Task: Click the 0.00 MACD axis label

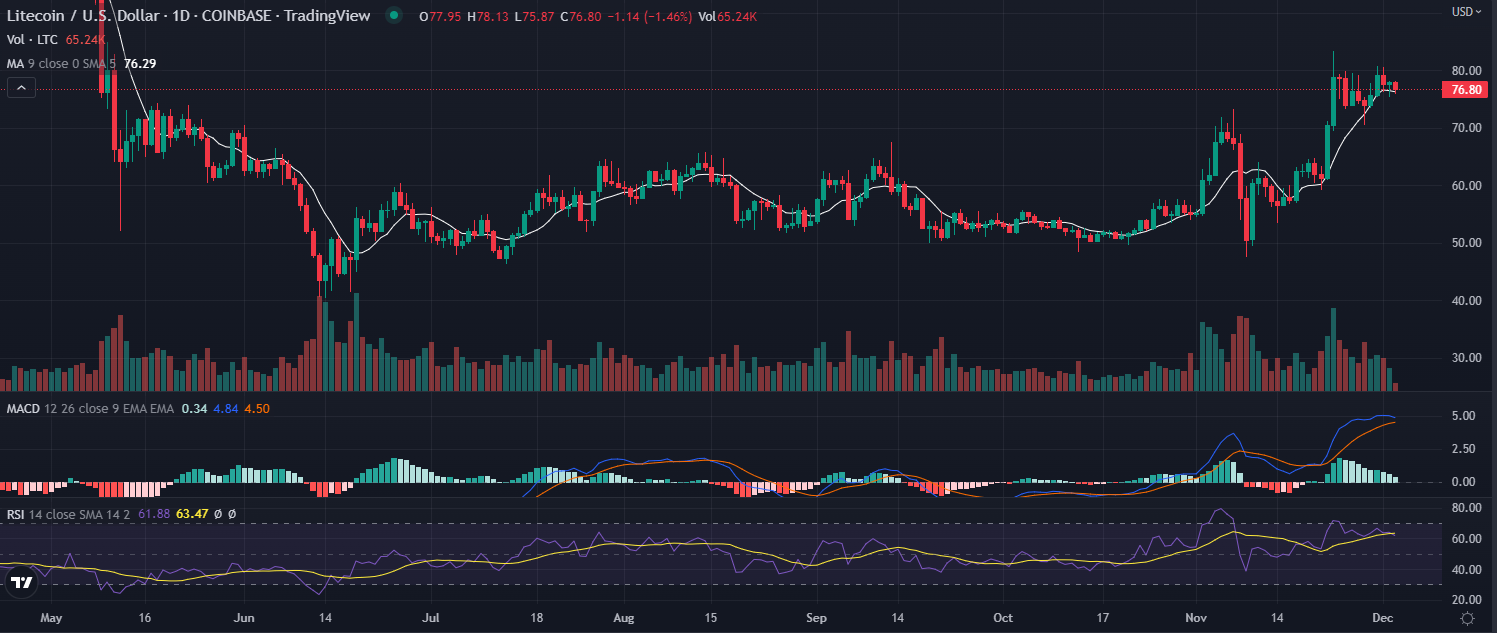Action: [1465, 482]
